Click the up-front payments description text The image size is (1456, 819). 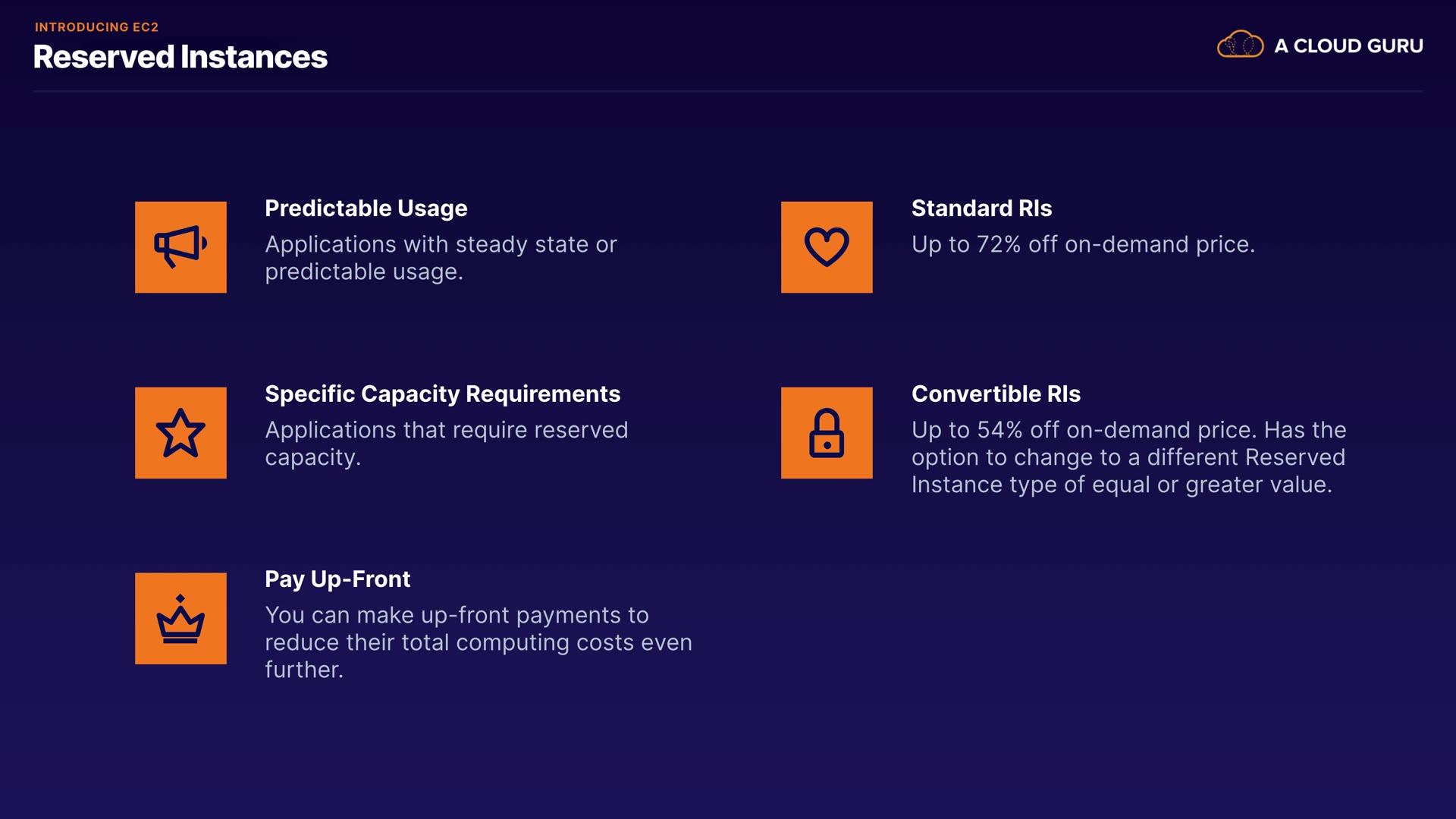478,642
